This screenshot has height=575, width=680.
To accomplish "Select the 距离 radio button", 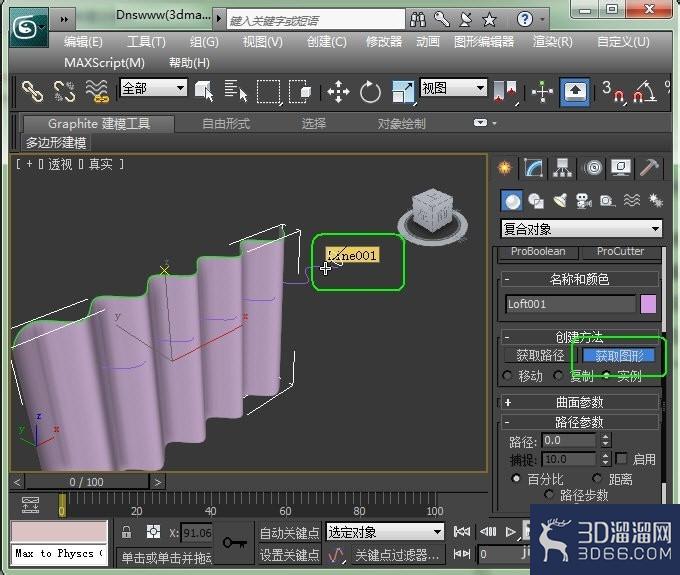I will point(597,479).
